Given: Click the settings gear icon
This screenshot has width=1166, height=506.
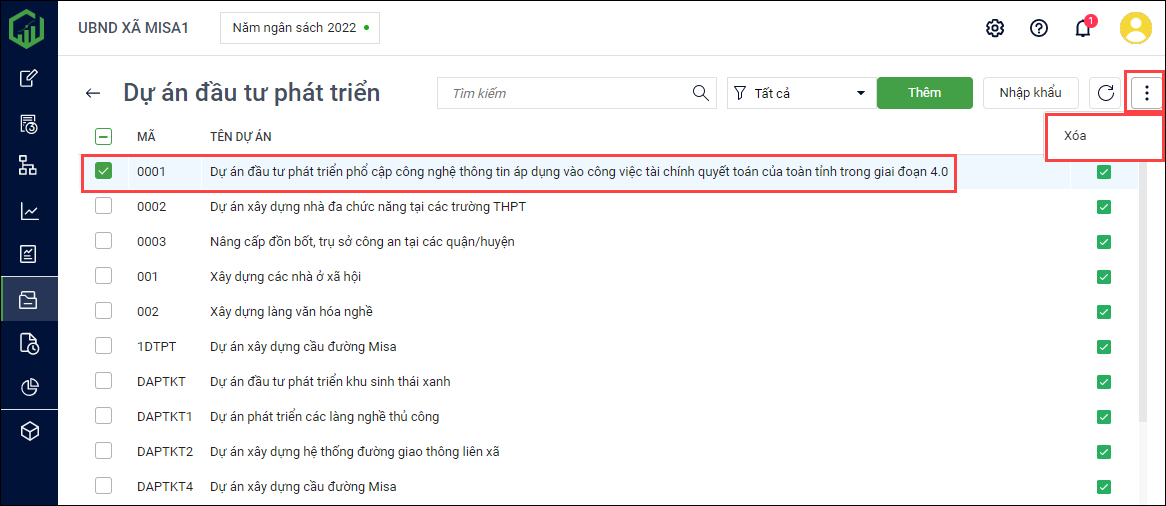Looking at the screenshot, I should click(x=994, y=28).
